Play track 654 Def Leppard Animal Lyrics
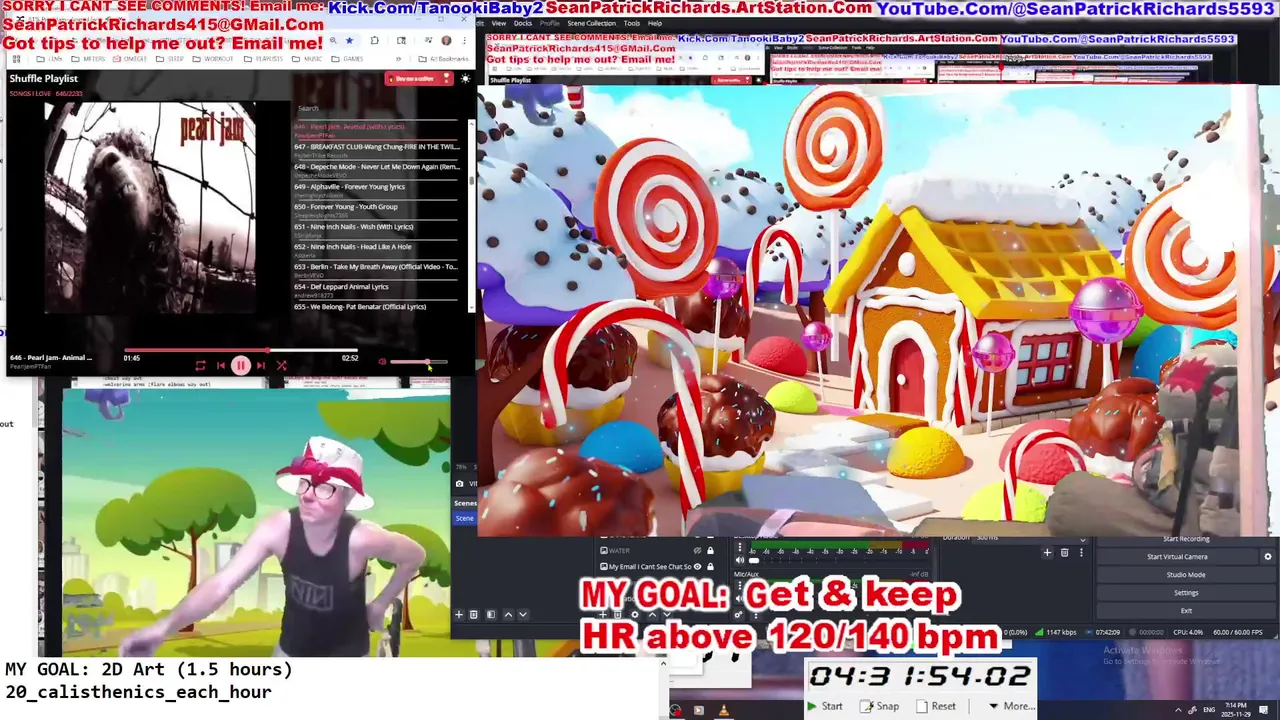 pos(376,289)
